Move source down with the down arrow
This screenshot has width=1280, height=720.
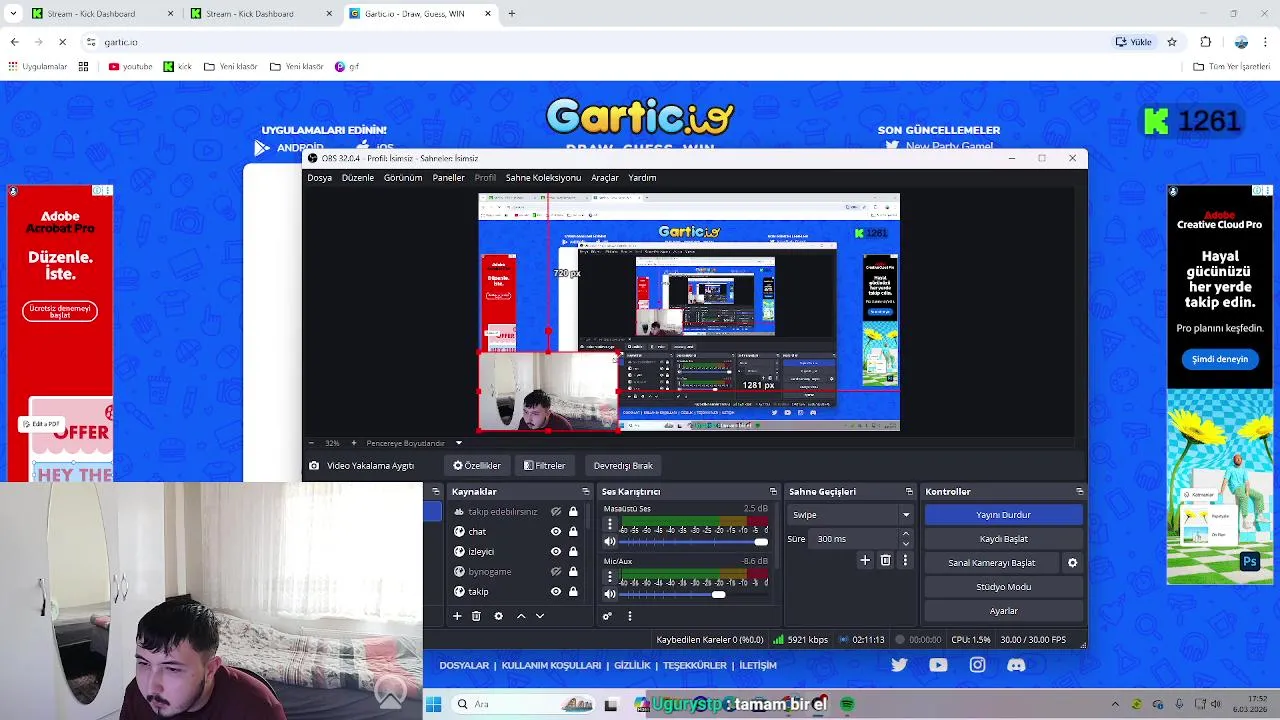(x=540, y=616)
